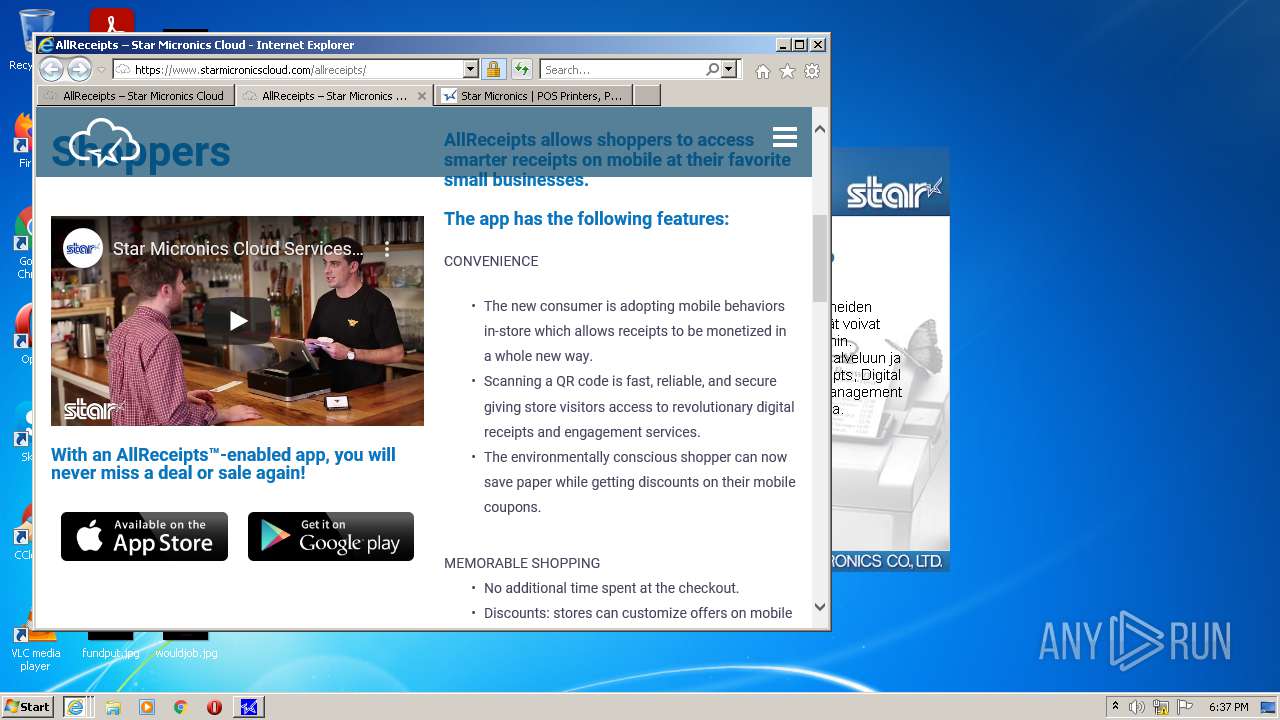This screenshot has width=1280, height=720.
Task: Click Get it on Google play badge
Action: [331, 537]
